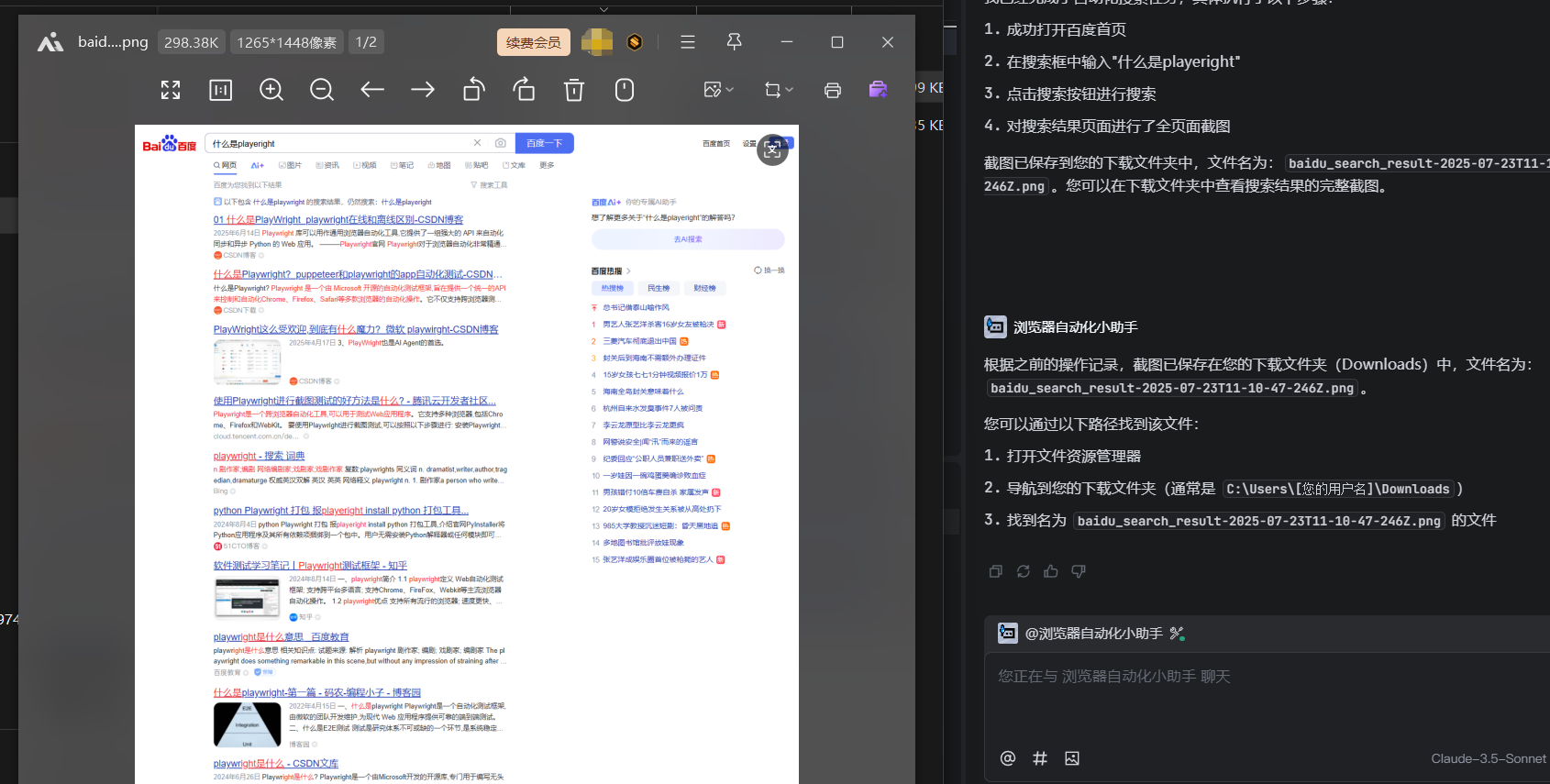Click the round overlay button on image
Image resolution: width=1550 pixels, height=784 pixels.
point(772,149)
